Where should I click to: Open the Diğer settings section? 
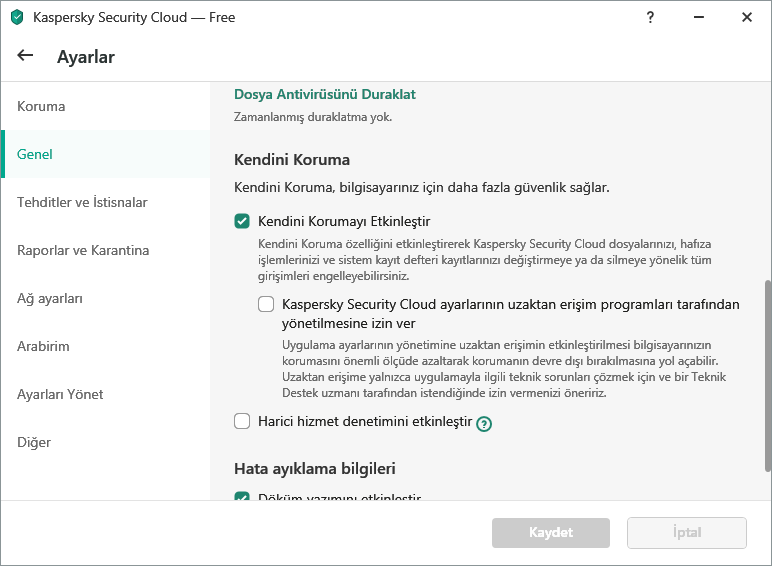coord(34,442)
